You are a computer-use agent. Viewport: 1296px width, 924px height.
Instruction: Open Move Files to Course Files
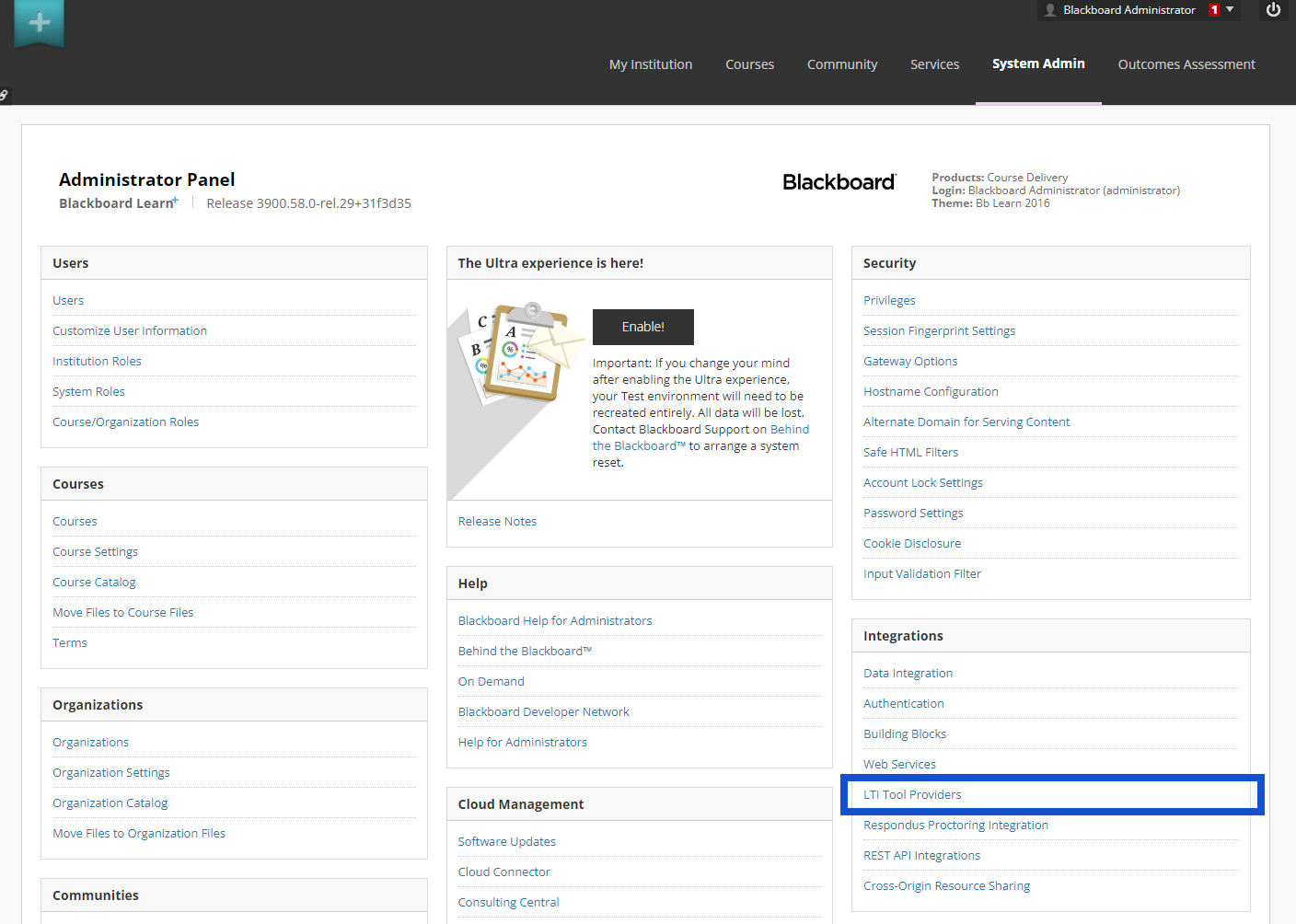[x=122, y=613]
